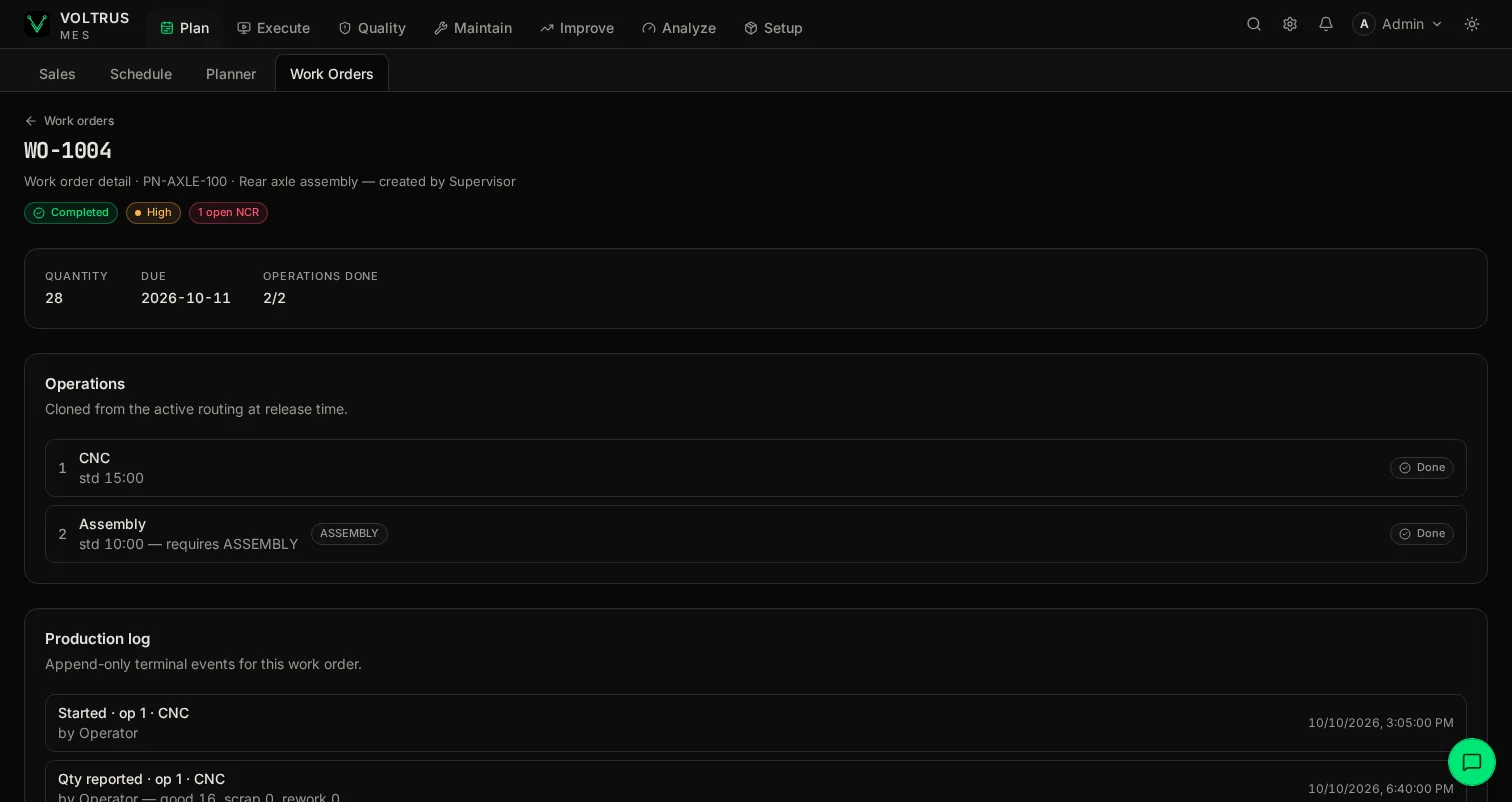Open the Execute module

coord(273,28)
